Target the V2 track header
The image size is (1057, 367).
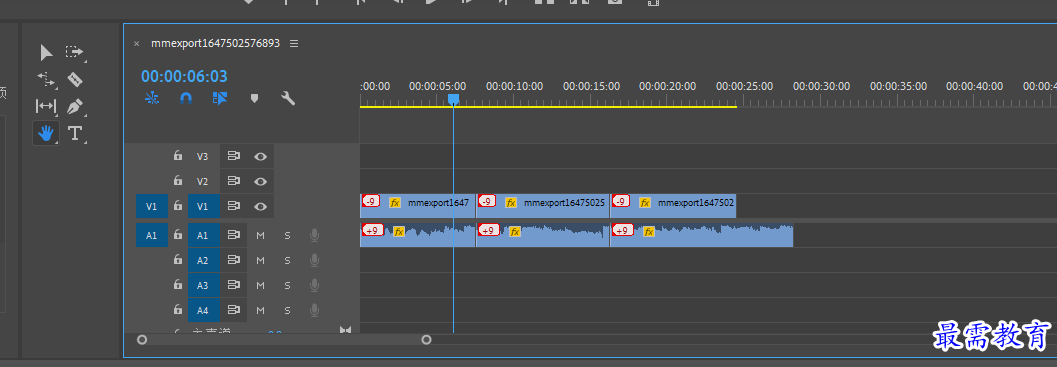203,181
